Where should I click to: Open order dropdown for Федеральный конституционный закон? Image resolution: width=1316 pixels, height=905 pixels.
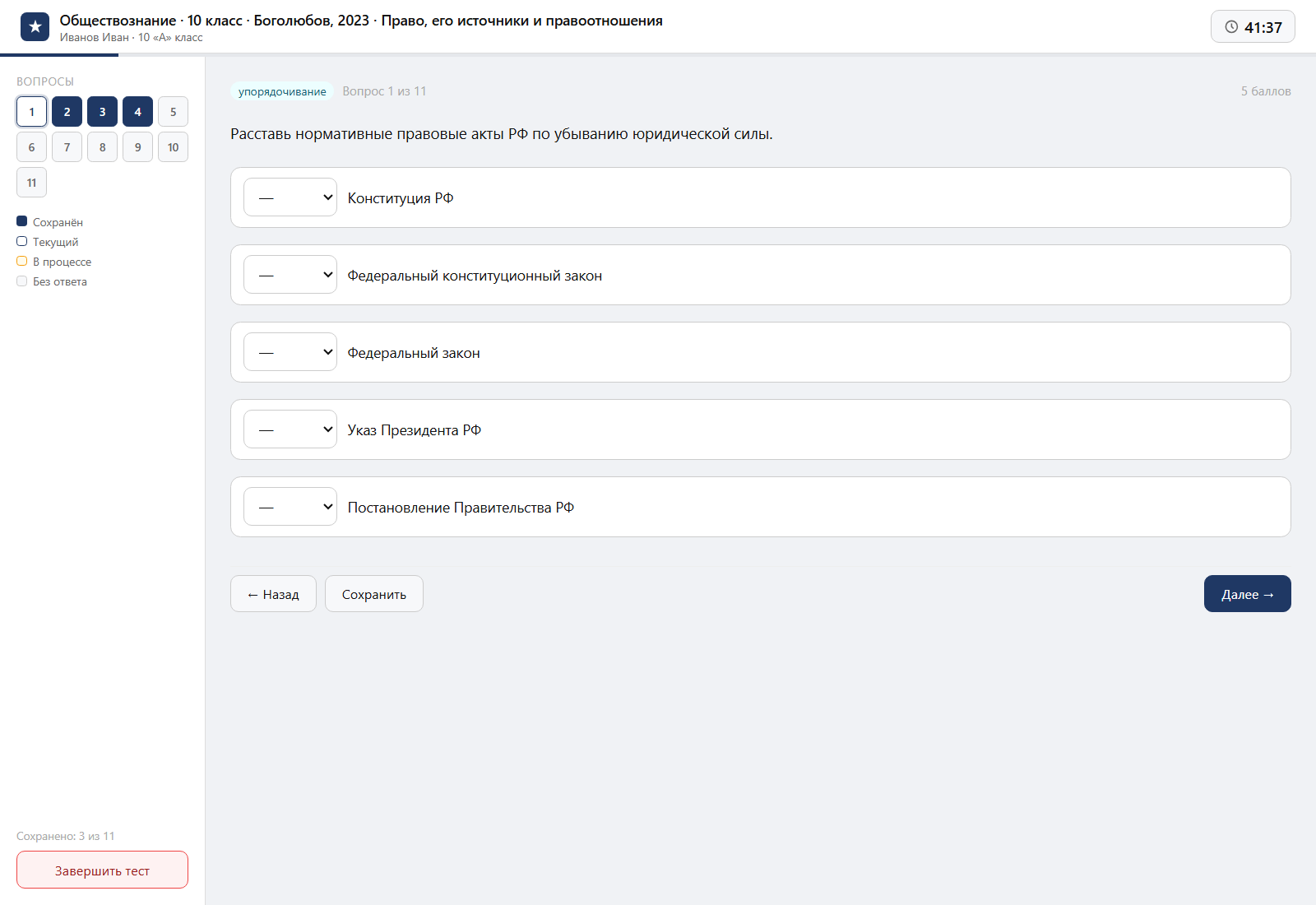(x=290, y=275)
